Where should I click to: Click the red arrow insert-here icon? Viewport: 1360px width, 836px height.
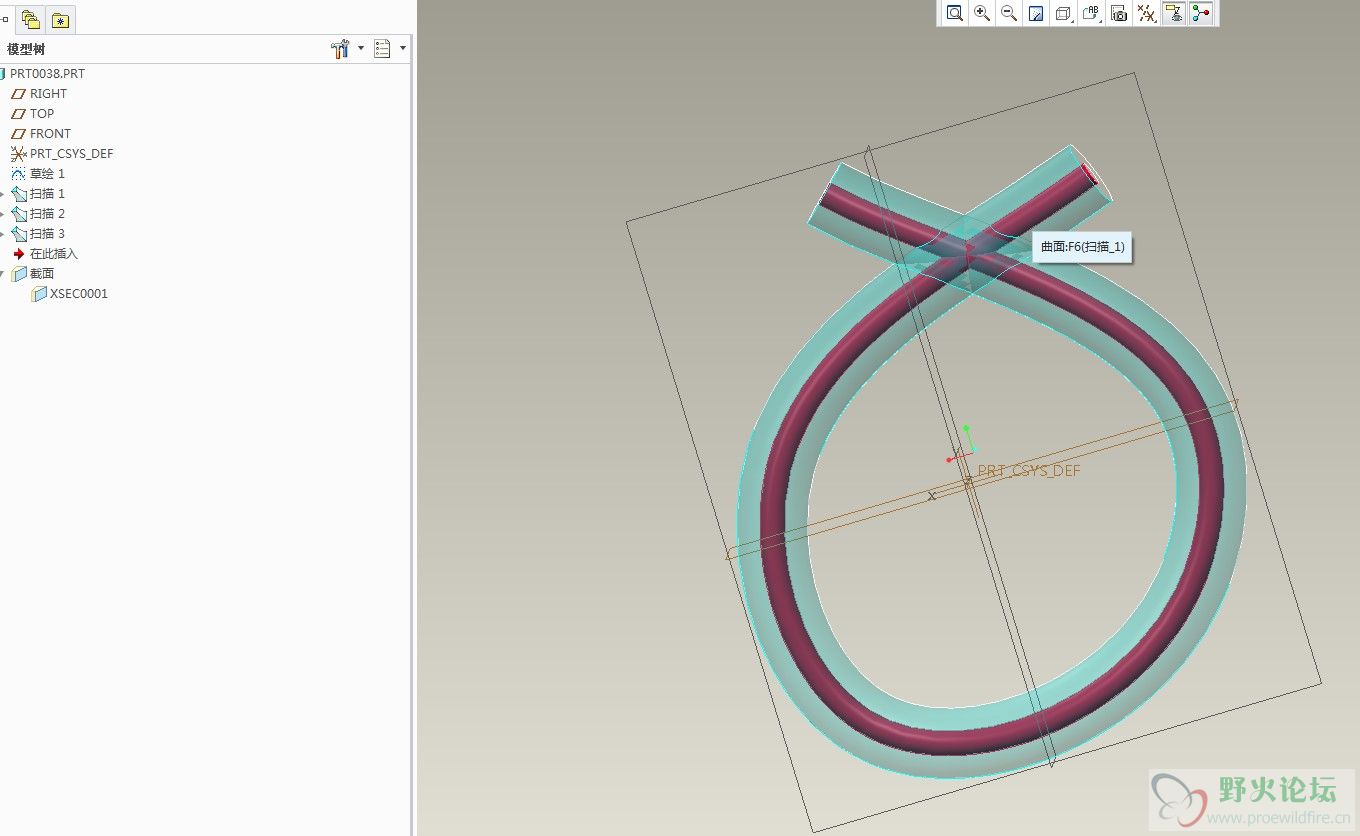18,254
